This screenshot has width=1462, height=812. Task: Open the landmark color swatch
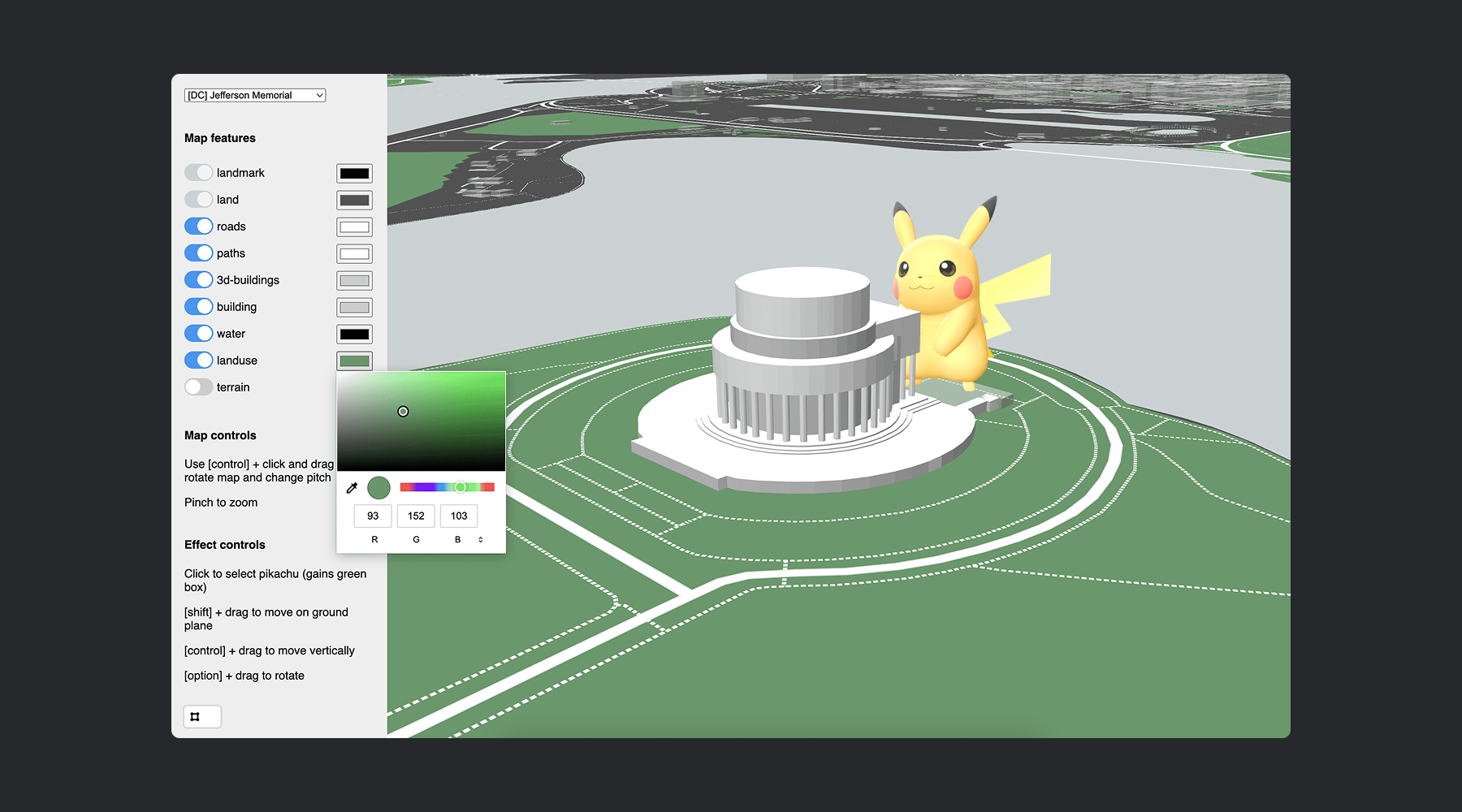tap(354, 174)
